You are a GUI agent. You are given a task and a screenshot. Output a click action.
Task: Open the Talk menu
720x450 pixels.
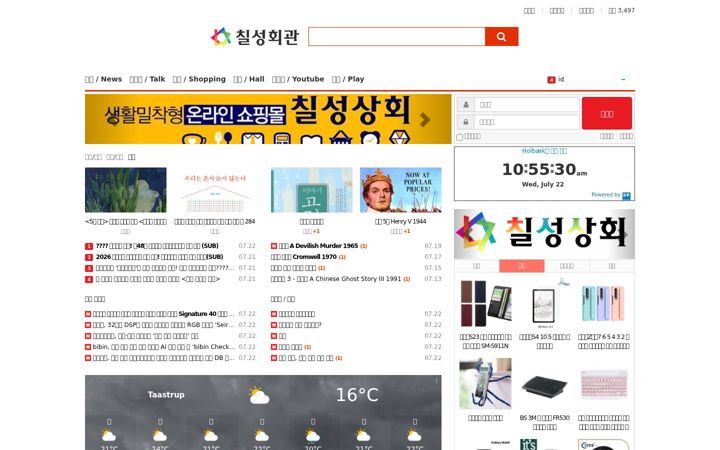click(x=147, y=79)
